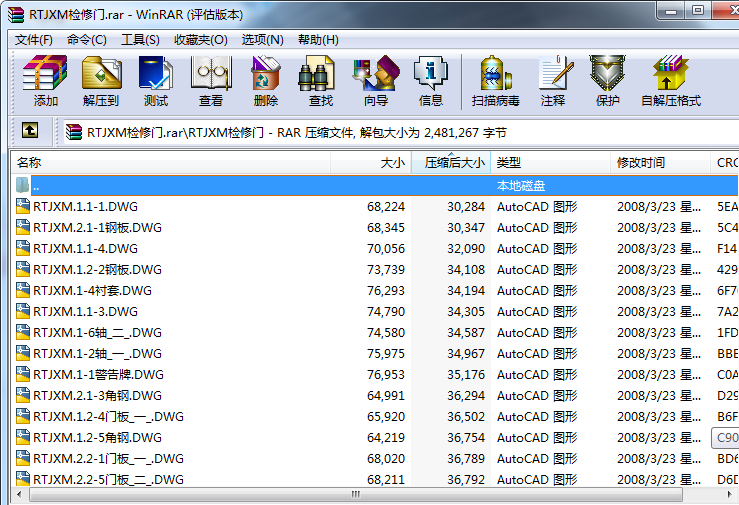
Task: Click size value 70,056
Action: tap(386, 249)
